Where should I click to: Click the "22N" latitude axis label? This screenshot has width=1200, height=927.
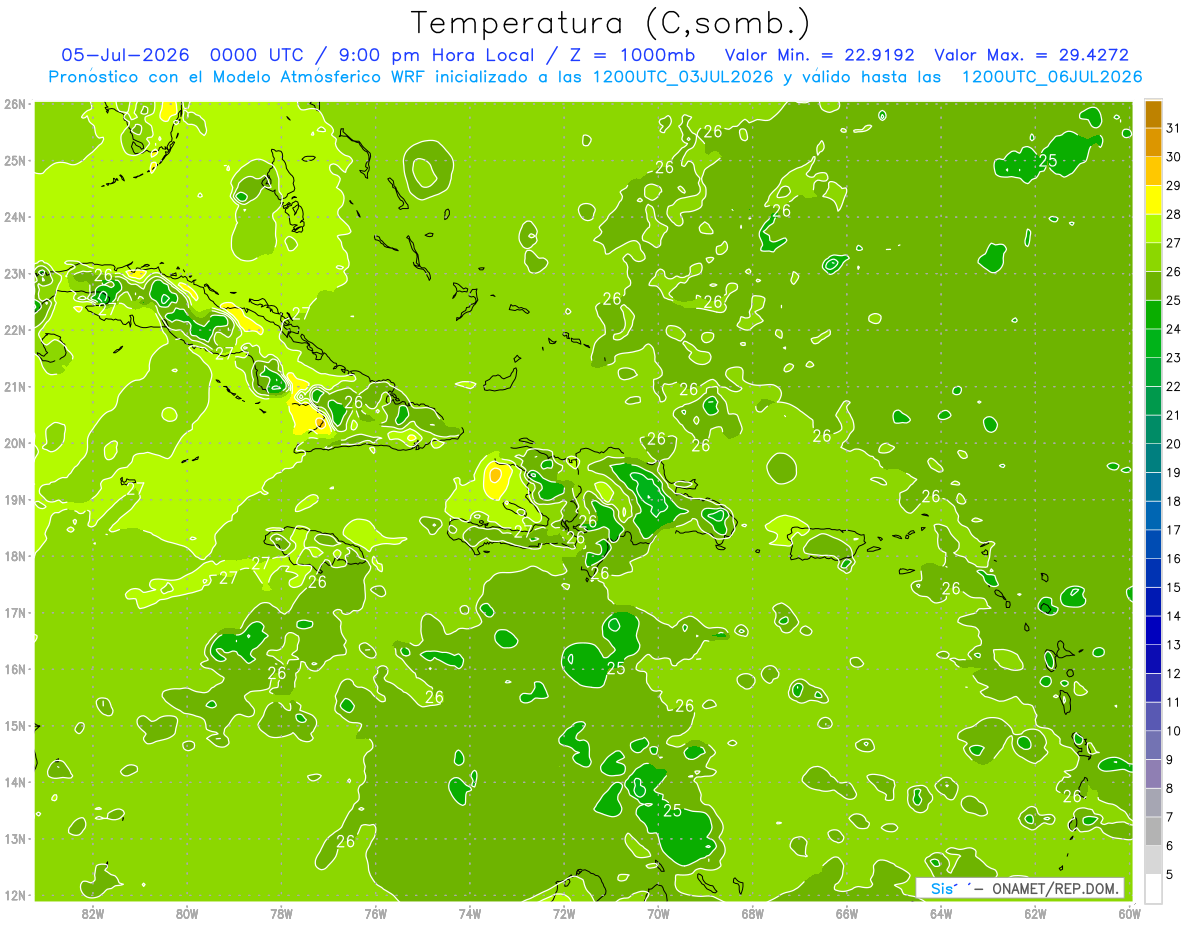(15, 330)
